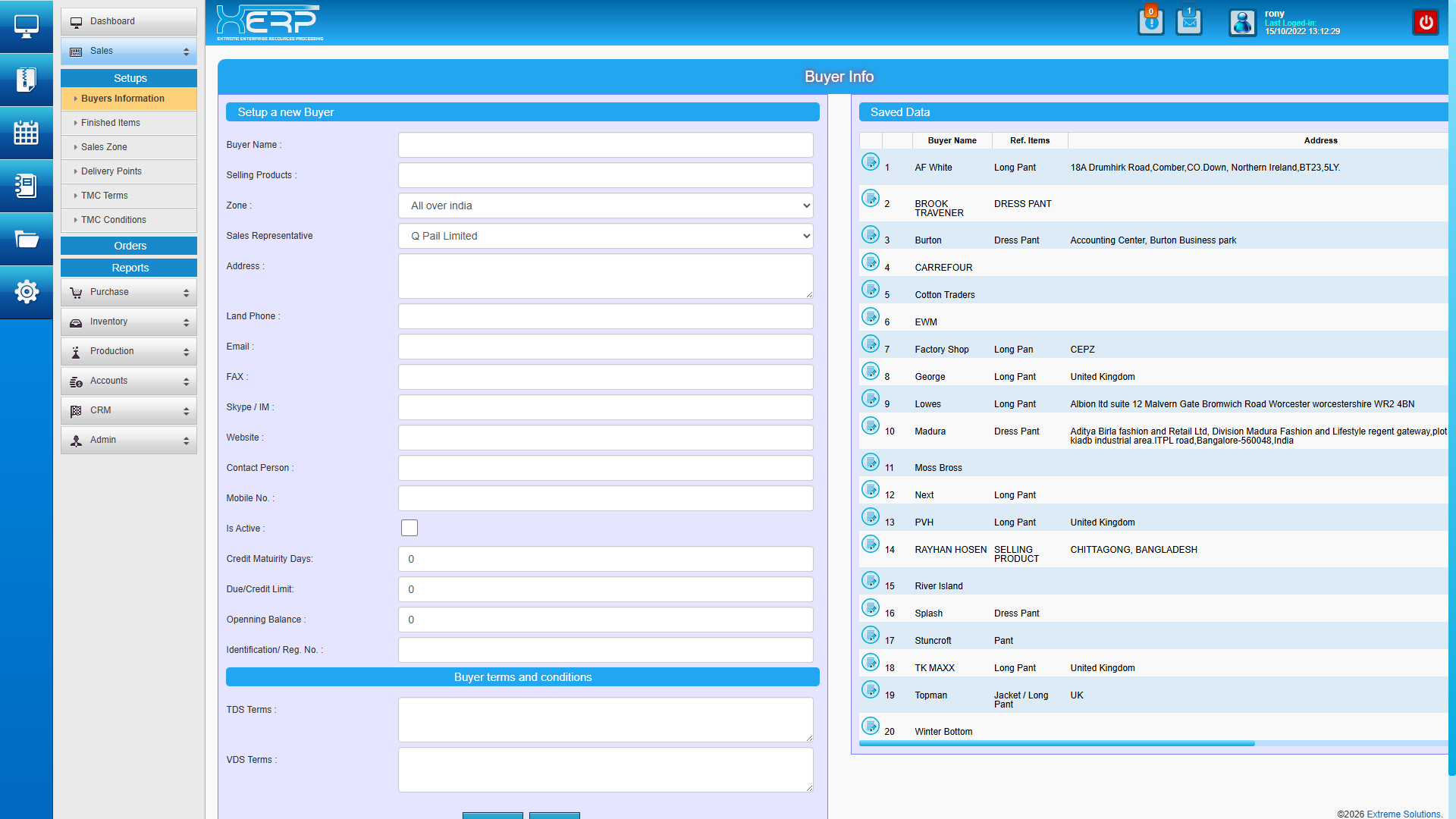
Task: Open the folder icon in left sidebar
Action: (x=27, y=239)
